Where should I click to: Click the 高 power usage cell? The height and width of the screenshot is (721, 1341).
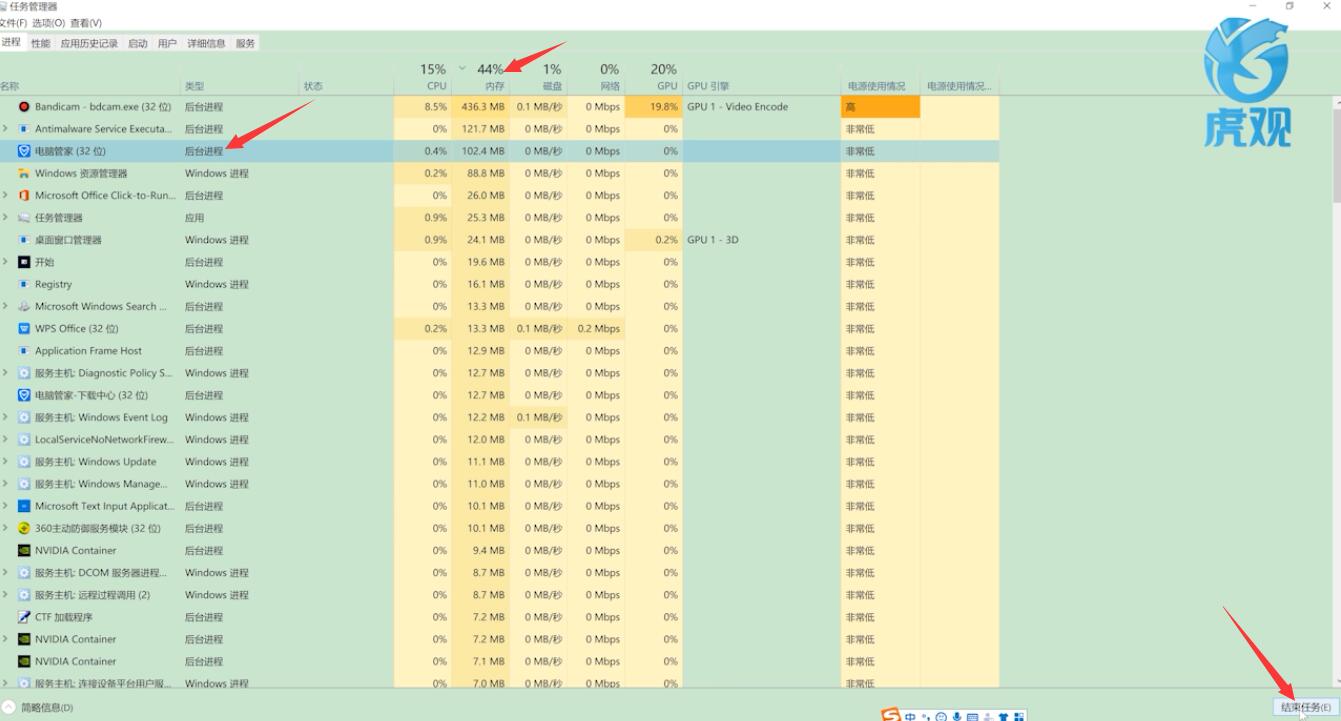880,107
